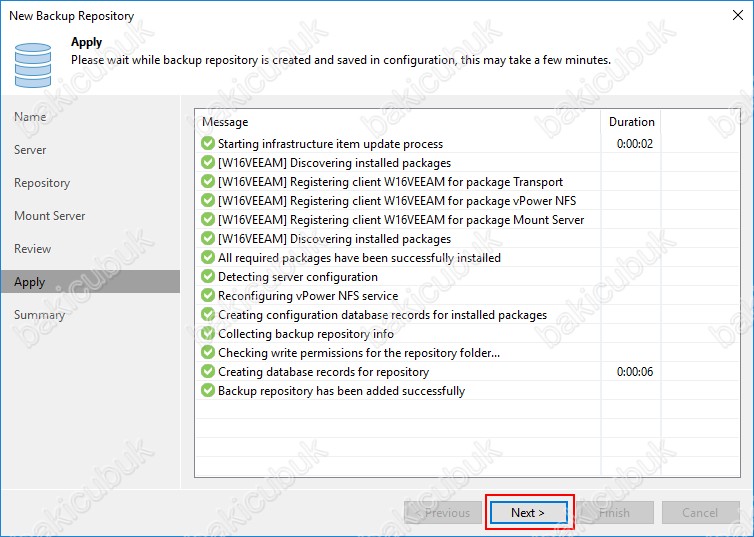The width and height of the screenshot is (754, 537).
Task: Click check icon for Collecting backup repository info
Action: [x=208, y=333]
